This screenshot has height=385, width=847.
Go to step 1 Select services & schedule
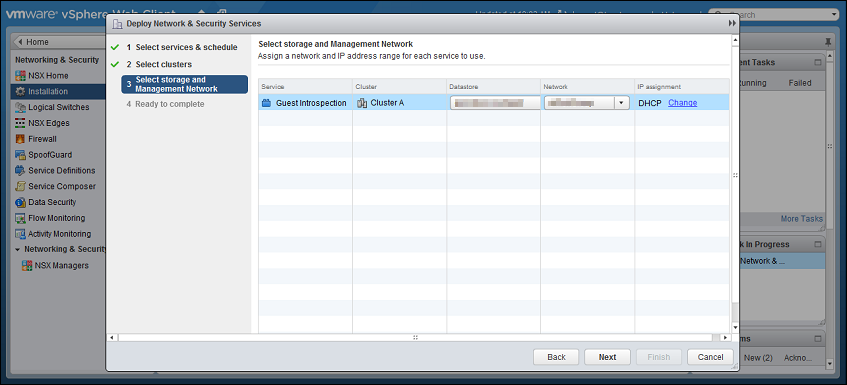click(182, 48)
